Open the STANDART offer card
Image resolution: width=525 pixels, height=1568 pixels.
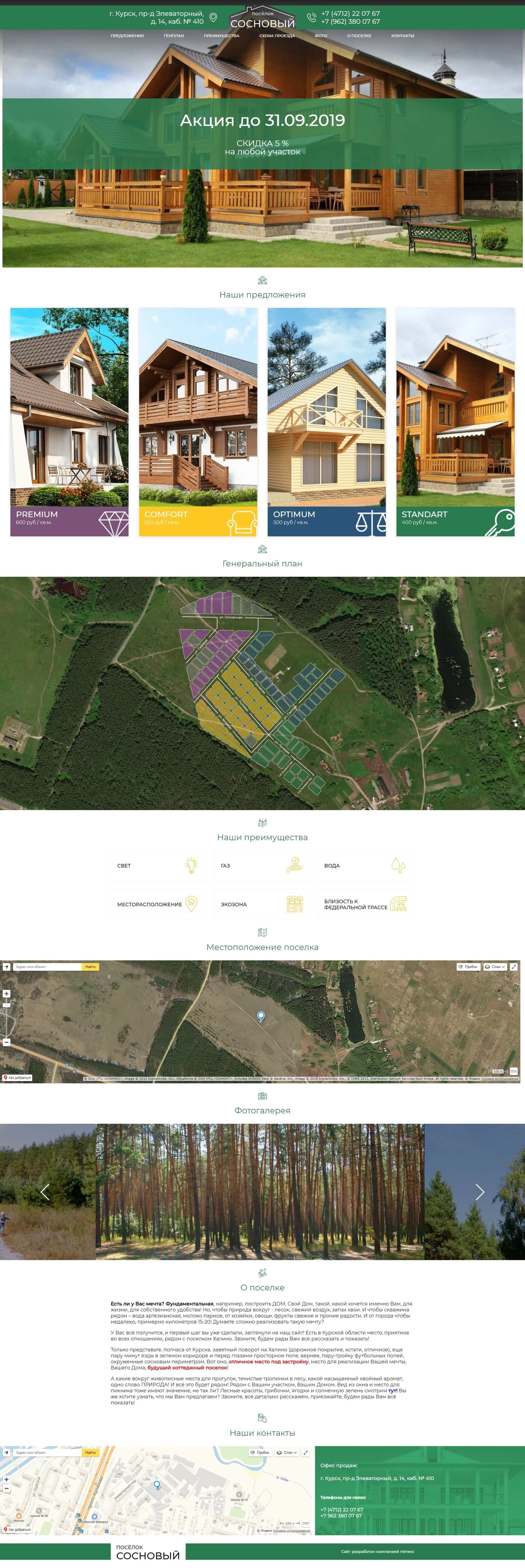456,422
